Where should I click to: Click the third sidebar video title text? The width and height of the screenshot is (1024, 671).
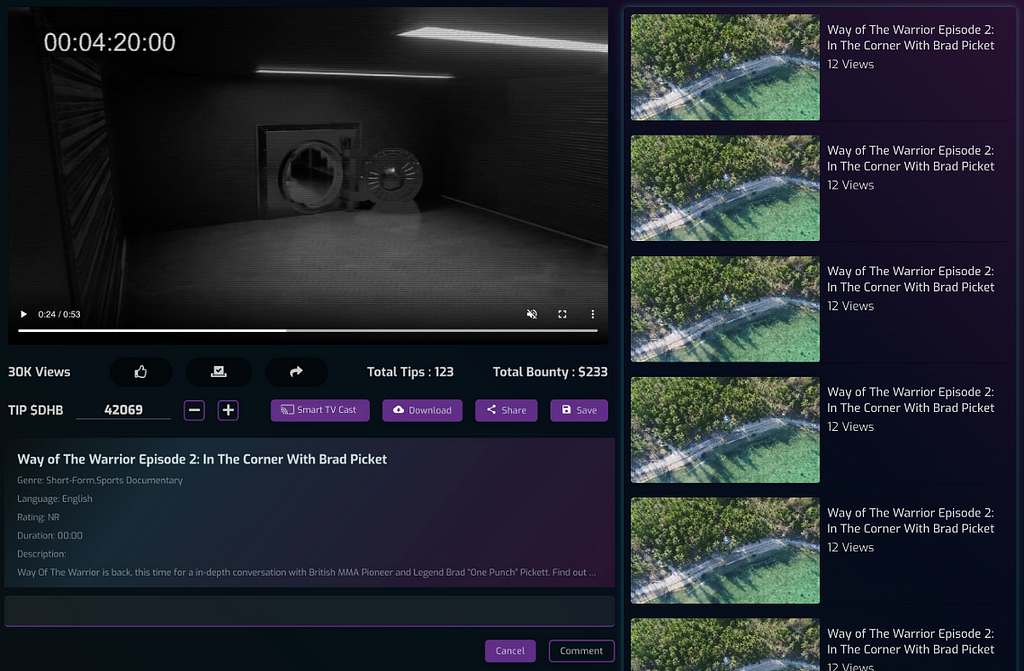click(x=910, y=280)
